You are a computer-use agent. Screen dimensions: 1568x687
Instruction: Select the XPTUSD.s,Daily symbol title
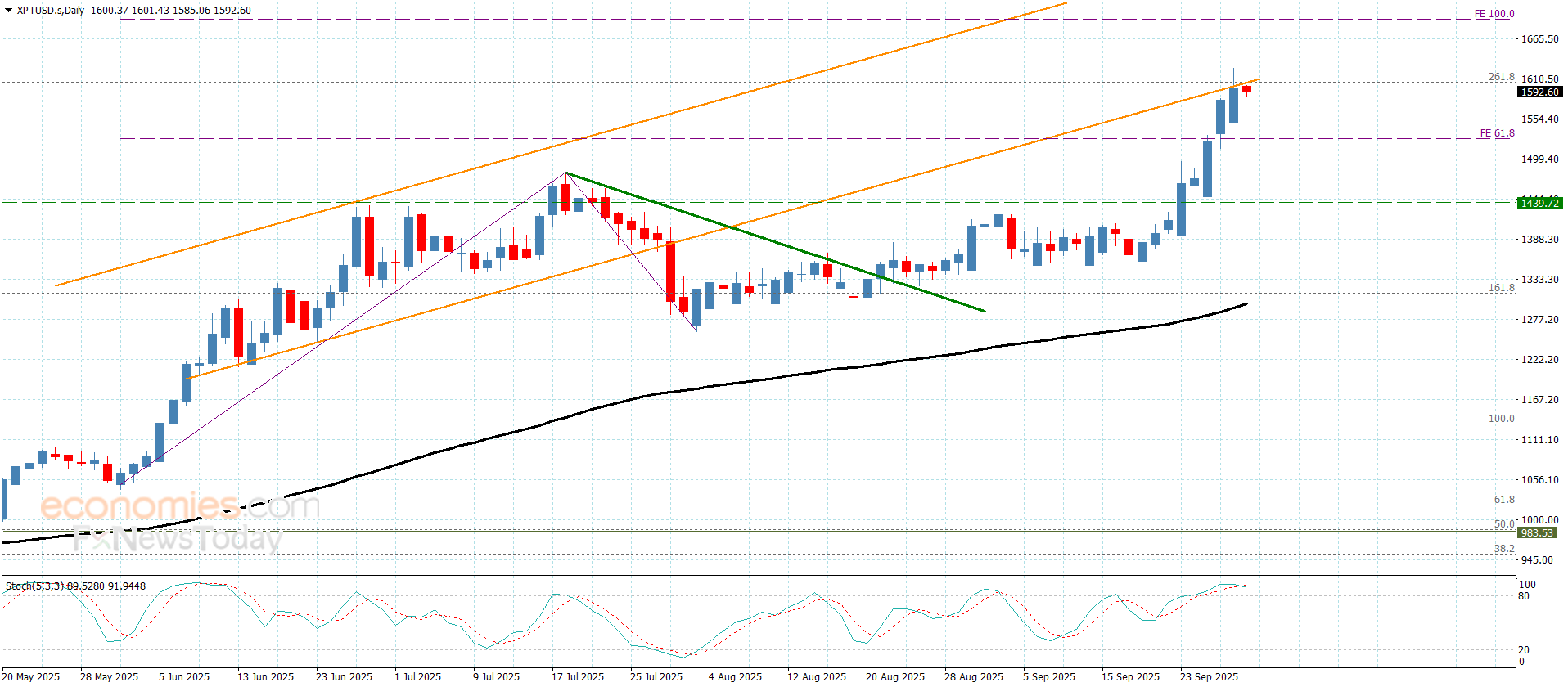51,11
